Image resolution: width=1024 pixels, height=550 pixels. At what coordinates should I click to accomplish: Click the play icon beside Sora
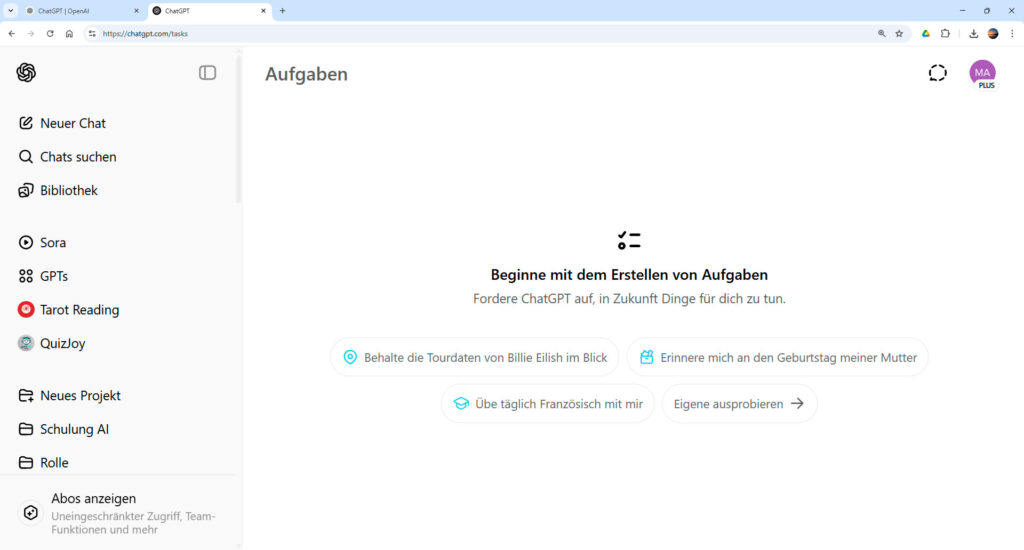pos(25,242)
